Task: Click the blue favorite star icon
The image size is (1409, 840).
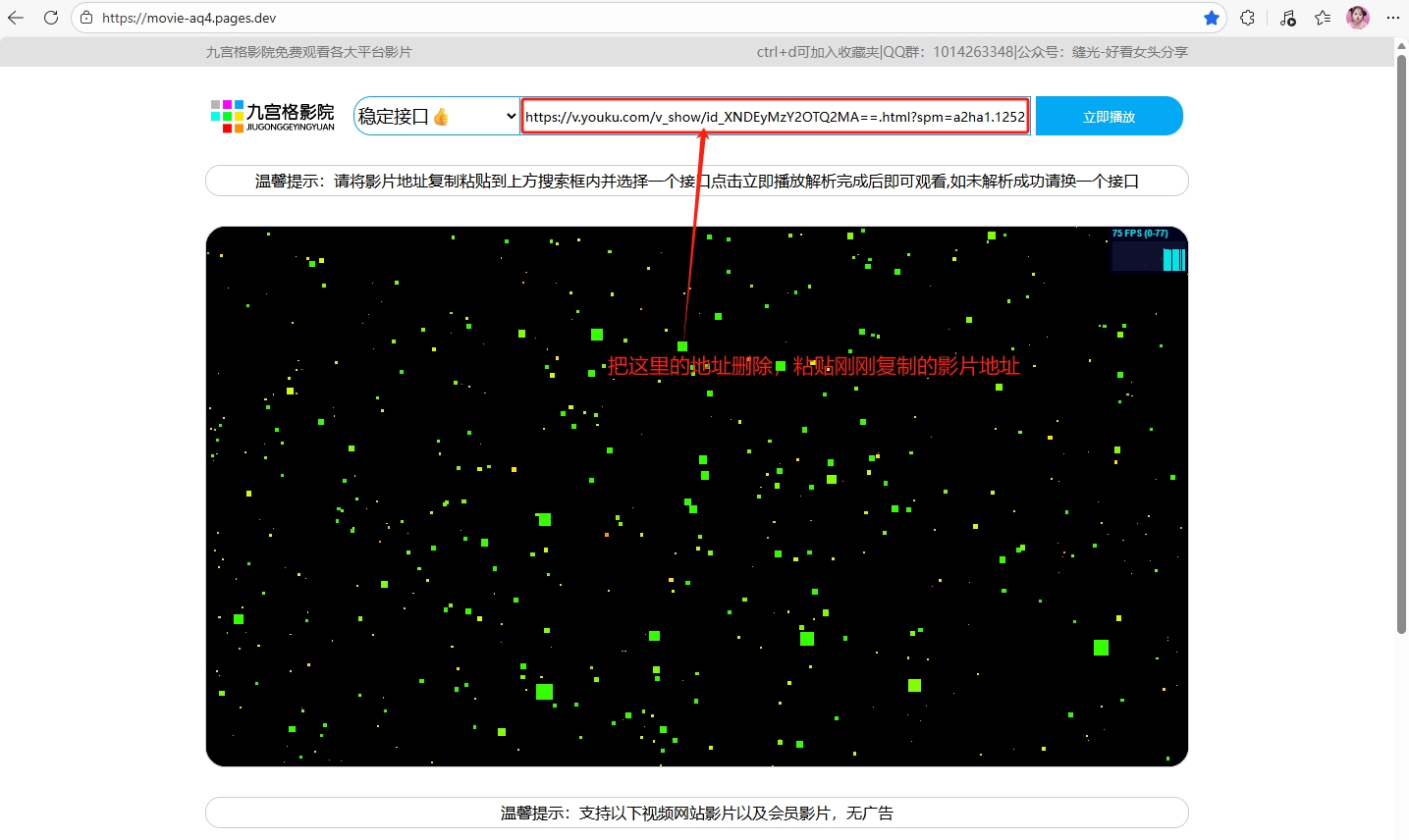Action: (x=1211, y=18)
